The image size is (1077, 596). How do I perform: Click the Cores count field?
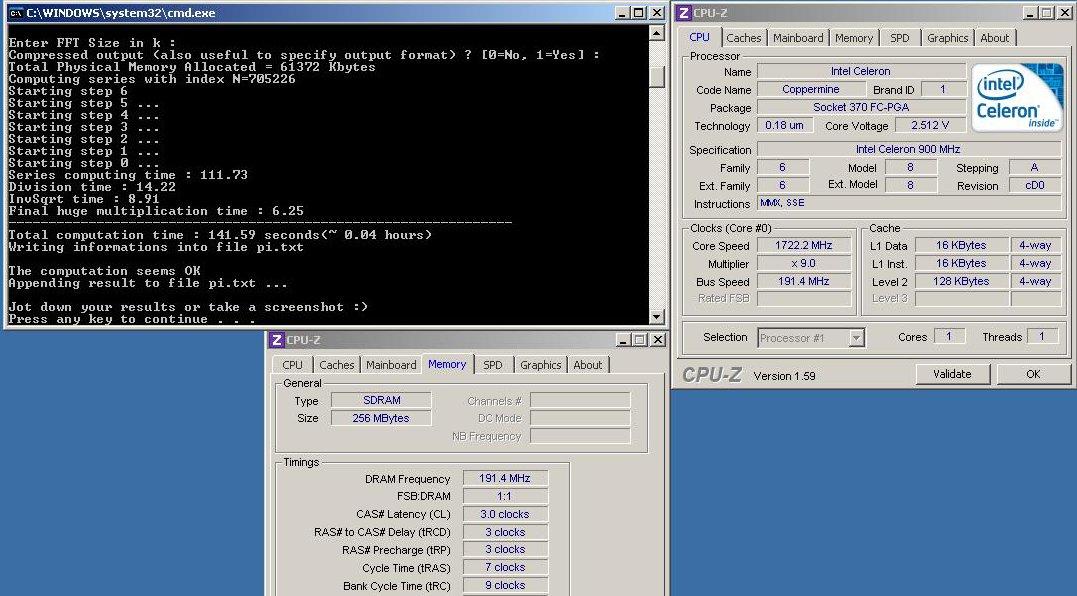point(949,336)
